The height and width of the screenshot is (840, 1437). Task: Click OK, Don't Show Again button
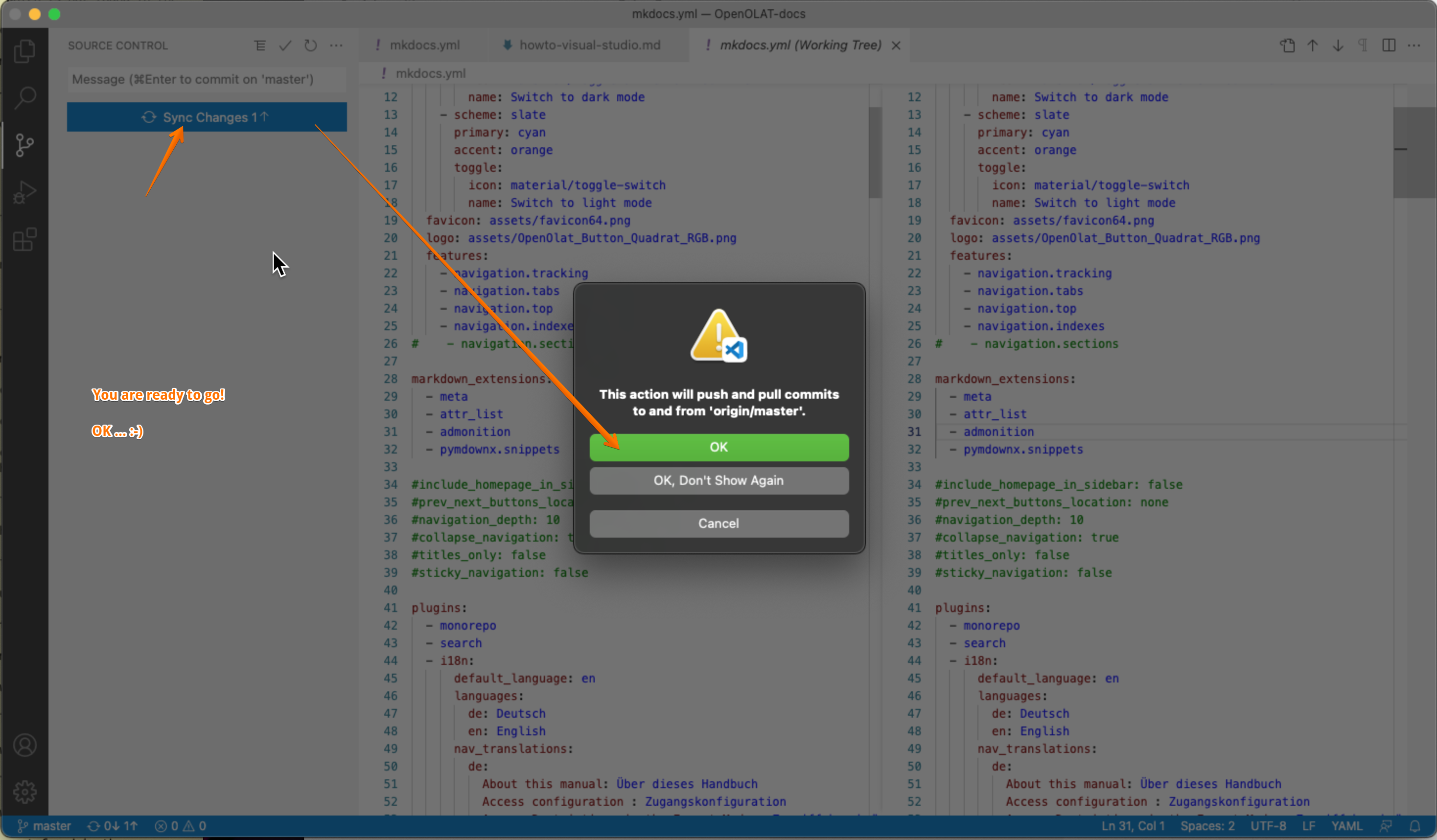(718, 480)
